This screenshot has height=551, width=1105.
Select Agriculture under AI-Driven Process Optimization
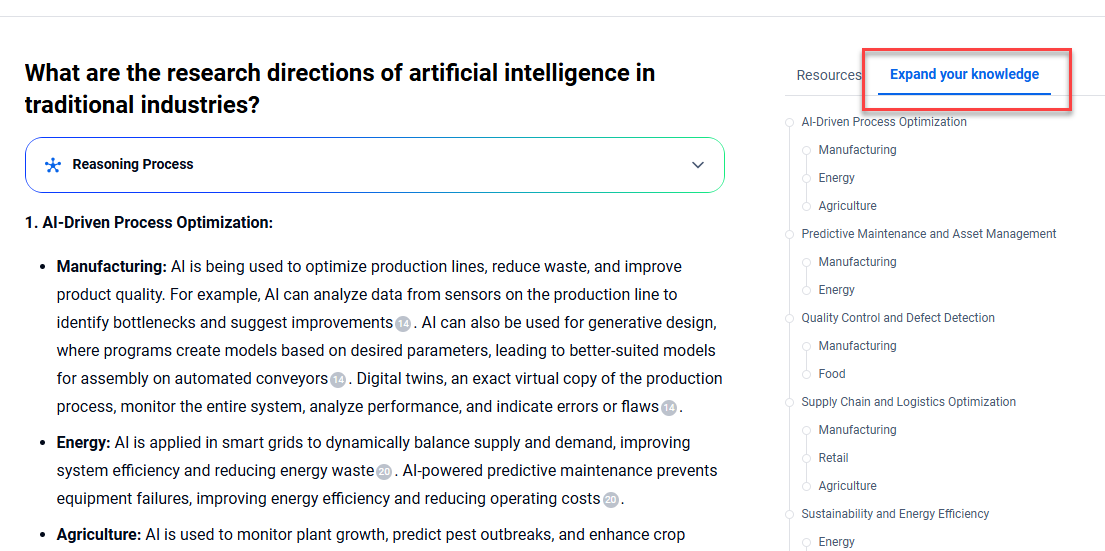847,206
